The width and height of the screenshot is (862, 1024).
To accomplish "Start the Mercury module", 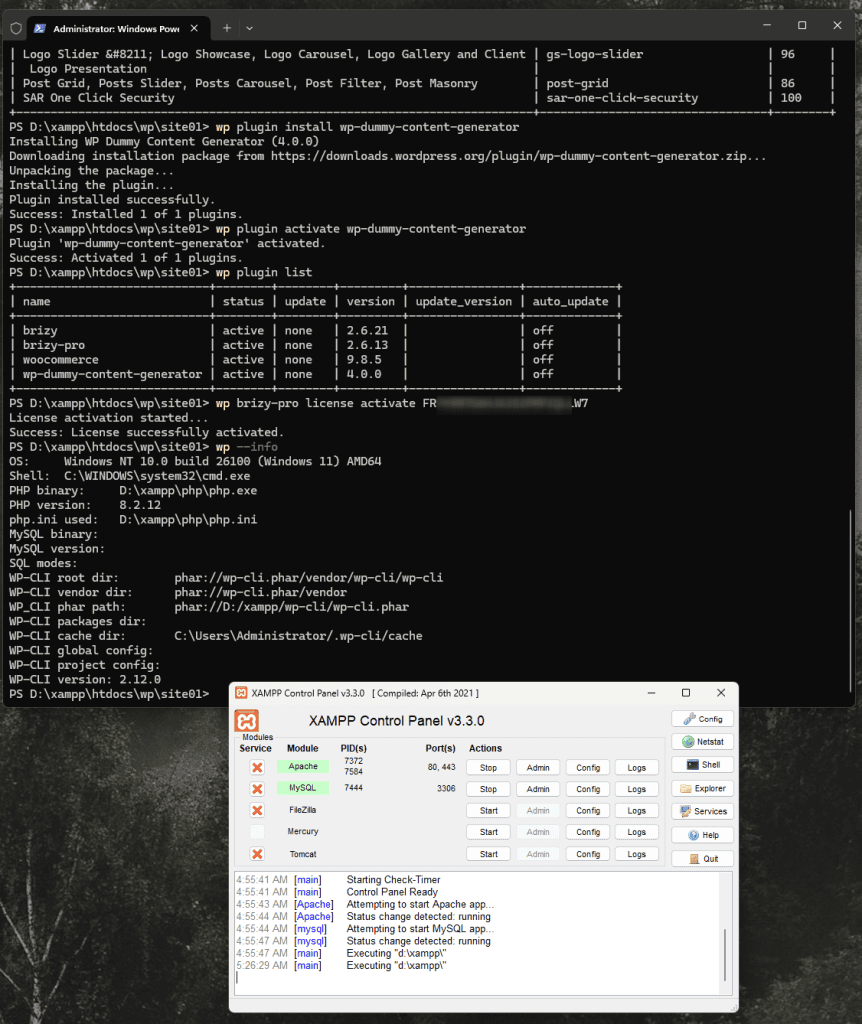I will pos(488,832).
